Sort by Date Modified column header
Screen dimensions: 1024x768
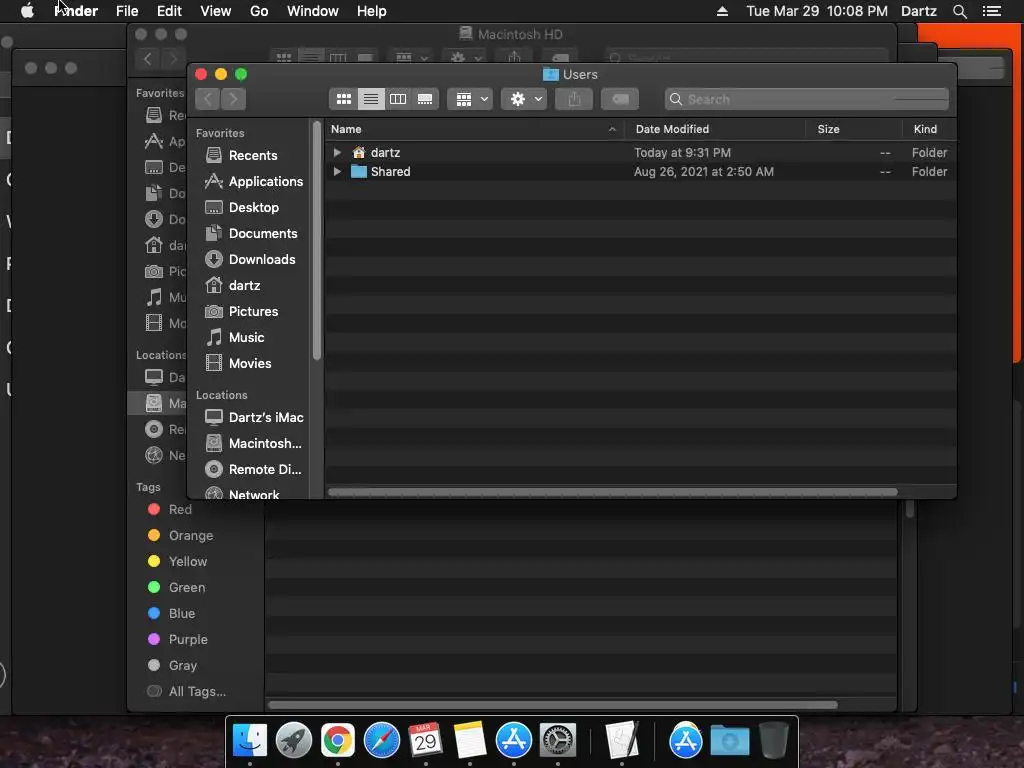714,129
